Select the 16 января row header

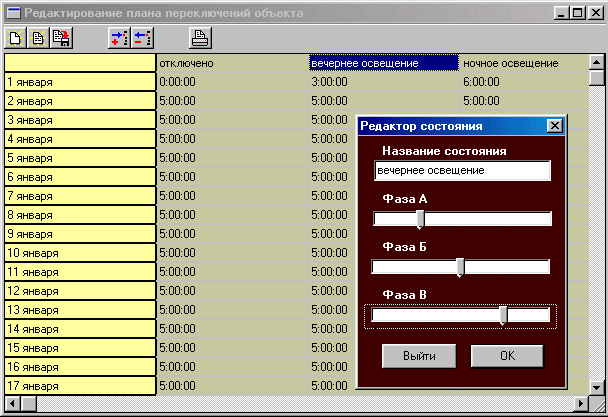click(80, 367)
